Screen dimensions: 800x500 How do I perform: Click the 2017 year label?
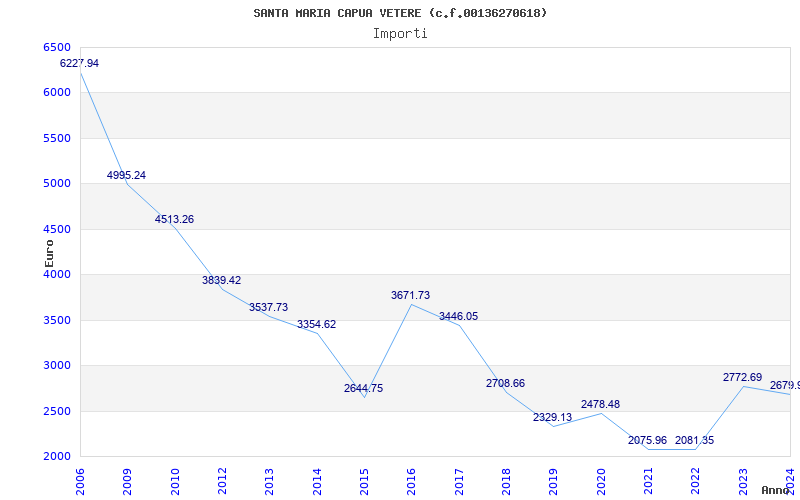point(459,482)
